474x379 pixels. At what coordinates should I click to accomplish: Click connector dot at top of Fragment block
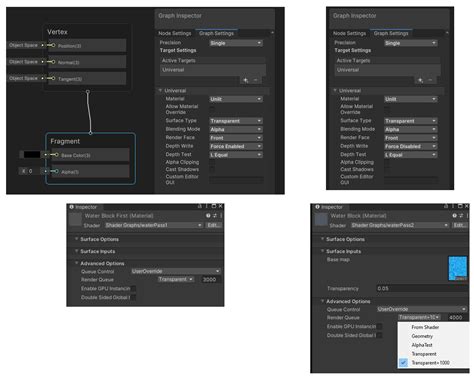(90, 133)
